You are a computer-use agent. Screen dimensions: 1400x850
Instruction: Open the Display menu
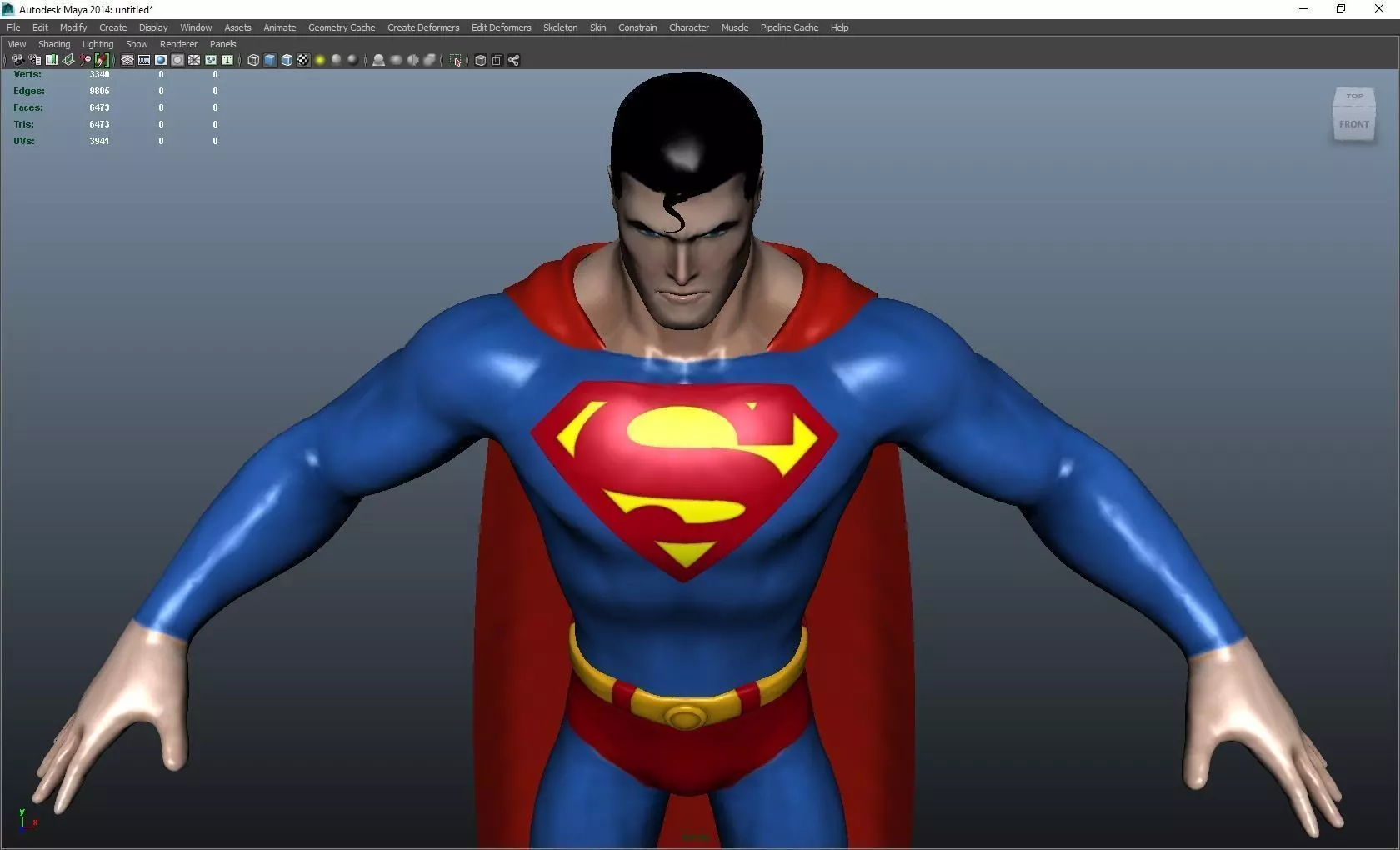[153, 27]
